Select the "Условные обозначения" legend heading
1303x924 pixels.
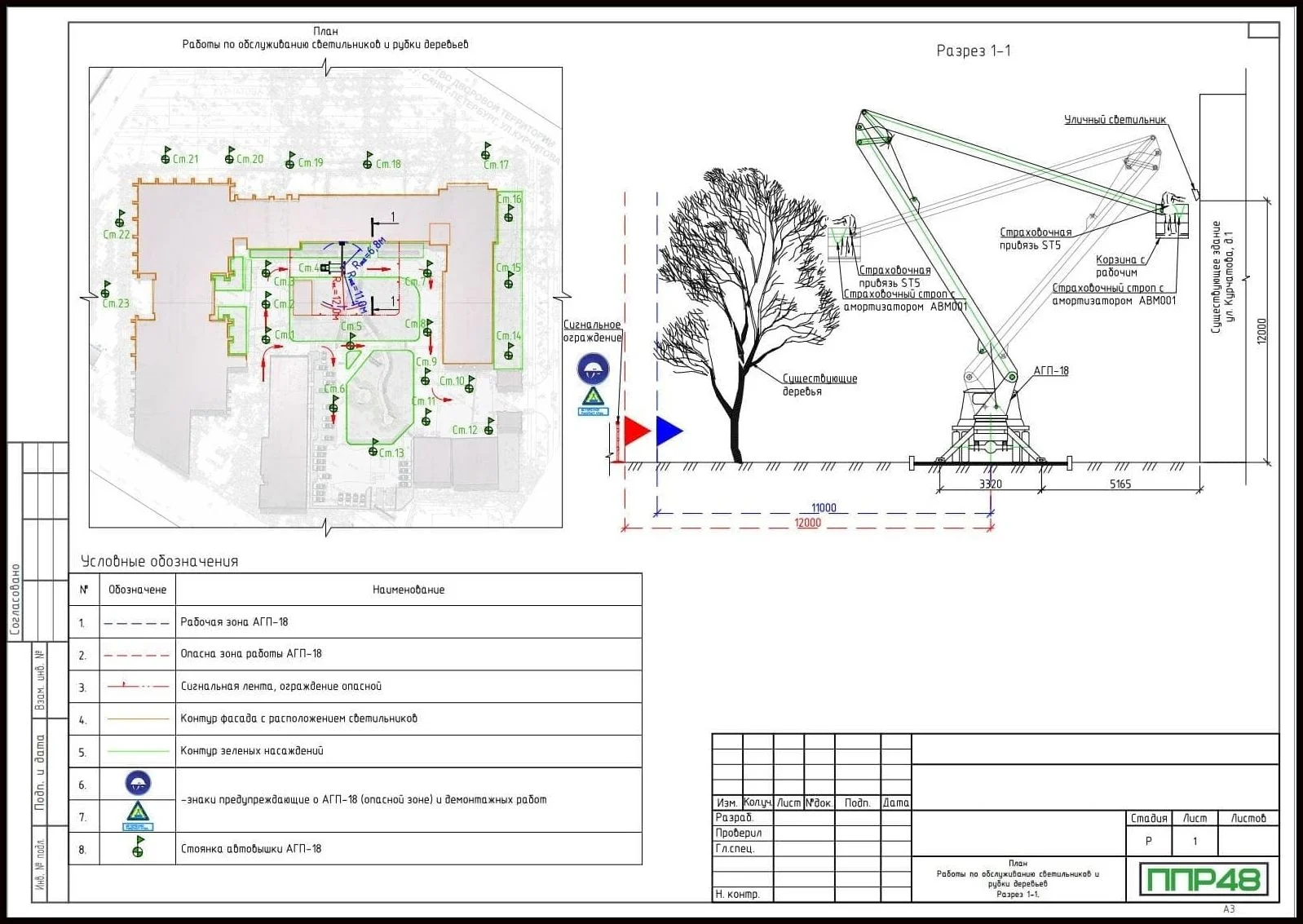159,561
